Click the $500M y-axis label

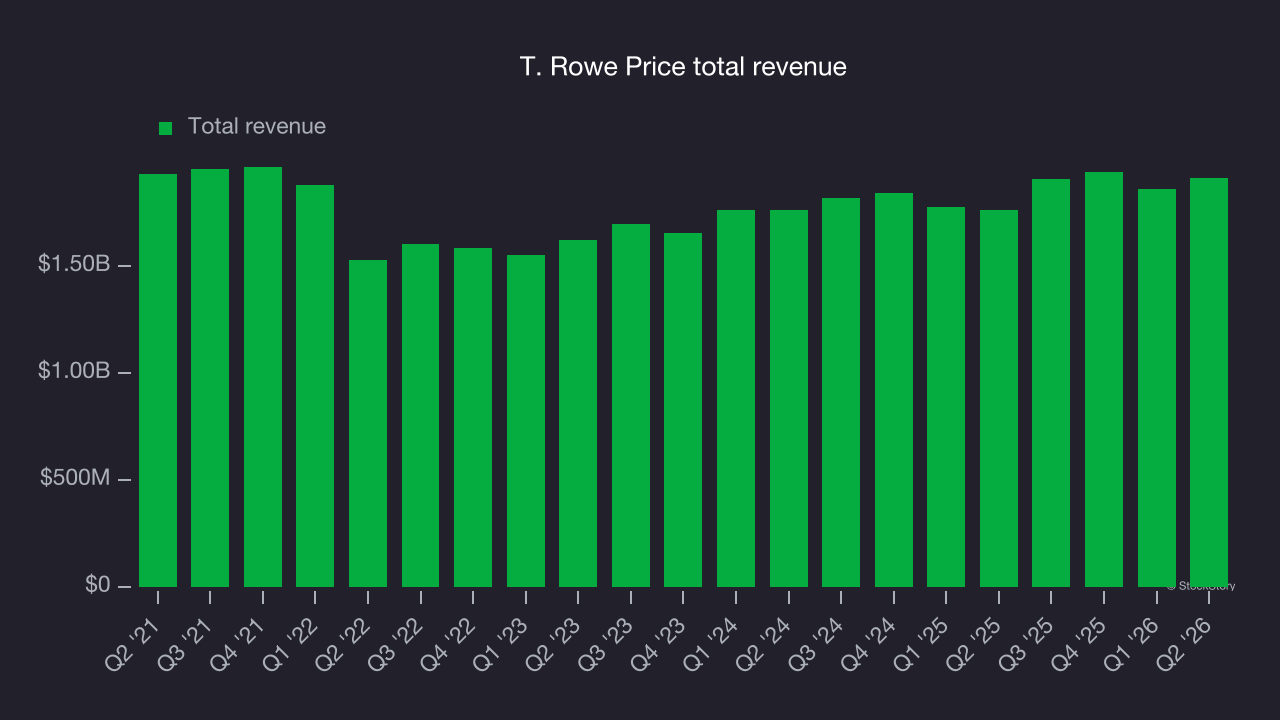click(75, 478)
